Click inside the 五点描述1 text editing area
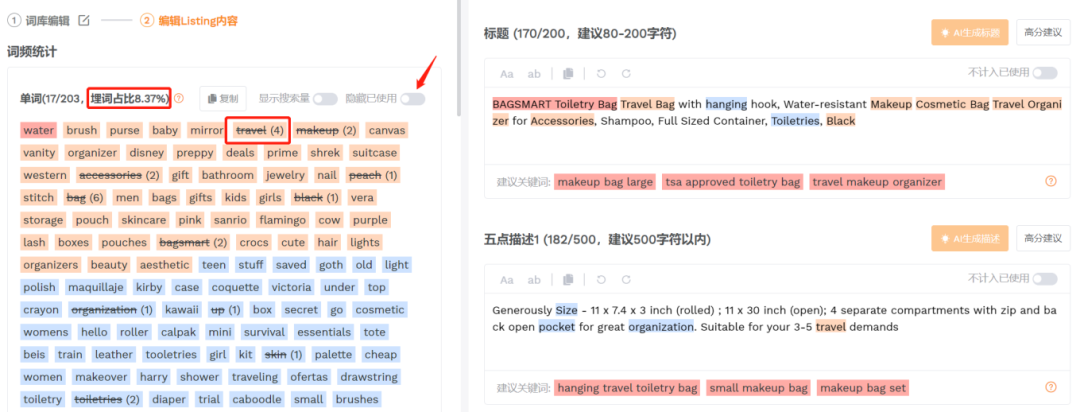 (x=778, y=331)
